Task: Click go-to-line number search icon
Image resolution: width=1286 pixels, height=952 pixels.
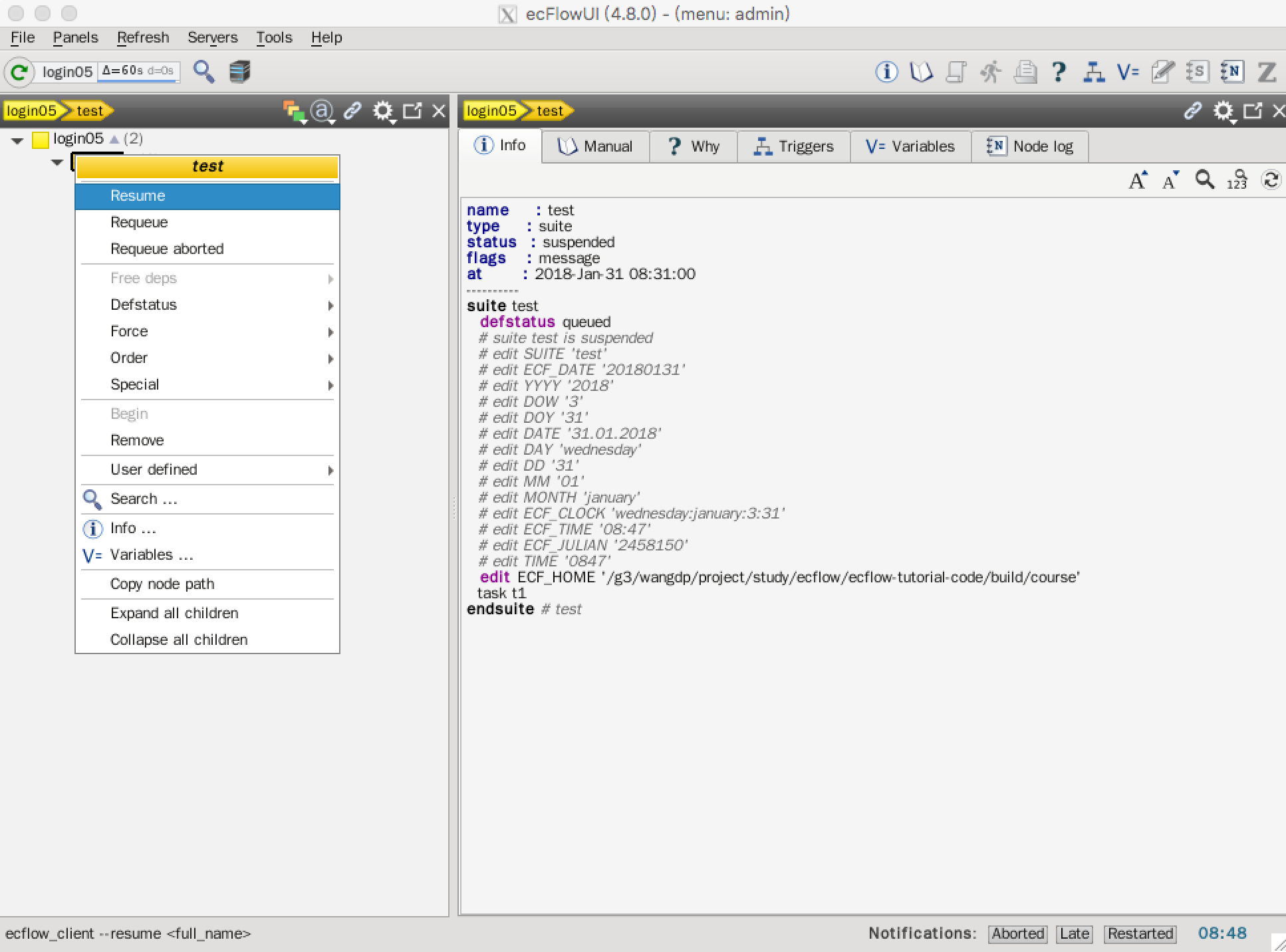Action: pos(1237,180)
